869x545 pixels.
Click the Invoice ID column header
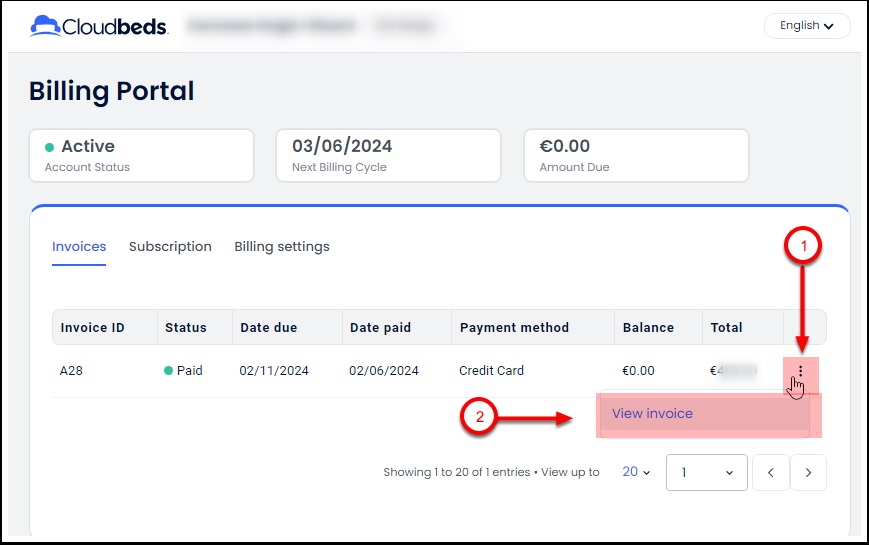(x=93, y=328)
